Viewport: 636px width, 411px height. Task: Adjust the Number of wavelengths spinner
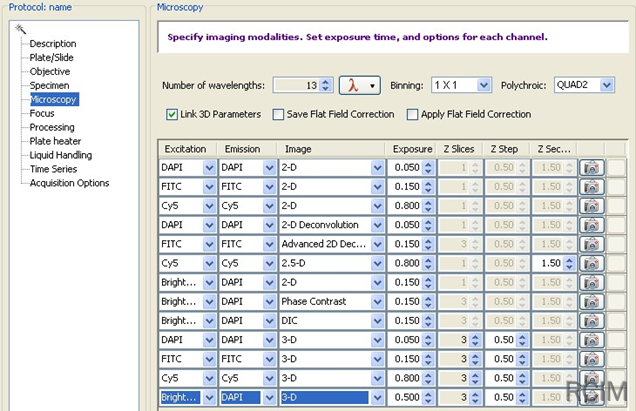click(328, 86)
